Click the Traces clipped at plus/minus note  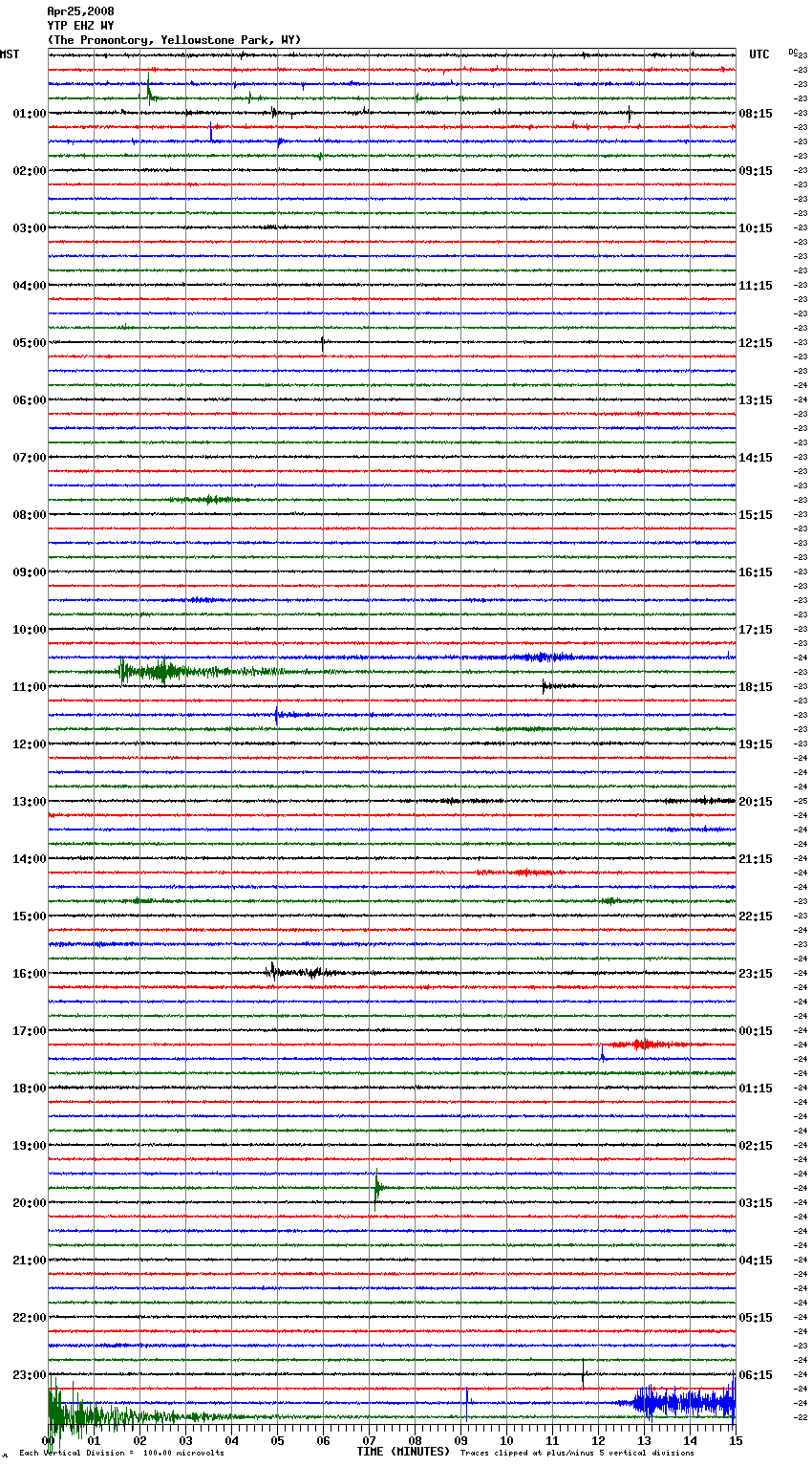point(577,1454)
